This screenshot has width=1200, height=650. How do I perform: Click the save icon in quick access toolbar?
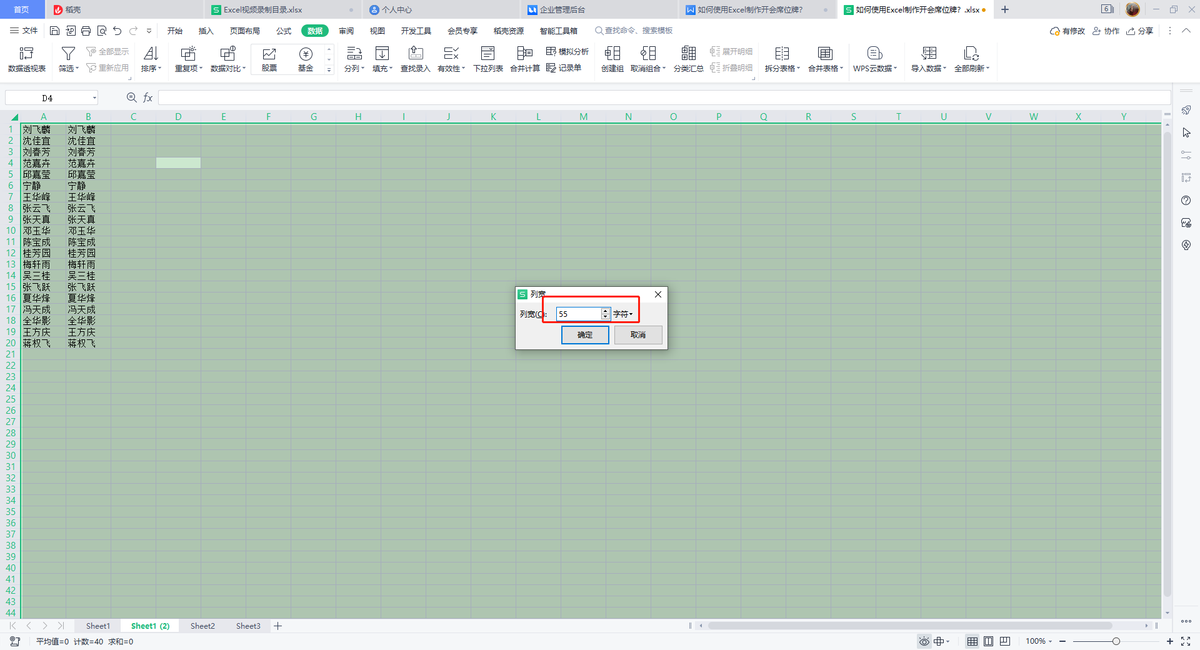click(x=56, y=31)
